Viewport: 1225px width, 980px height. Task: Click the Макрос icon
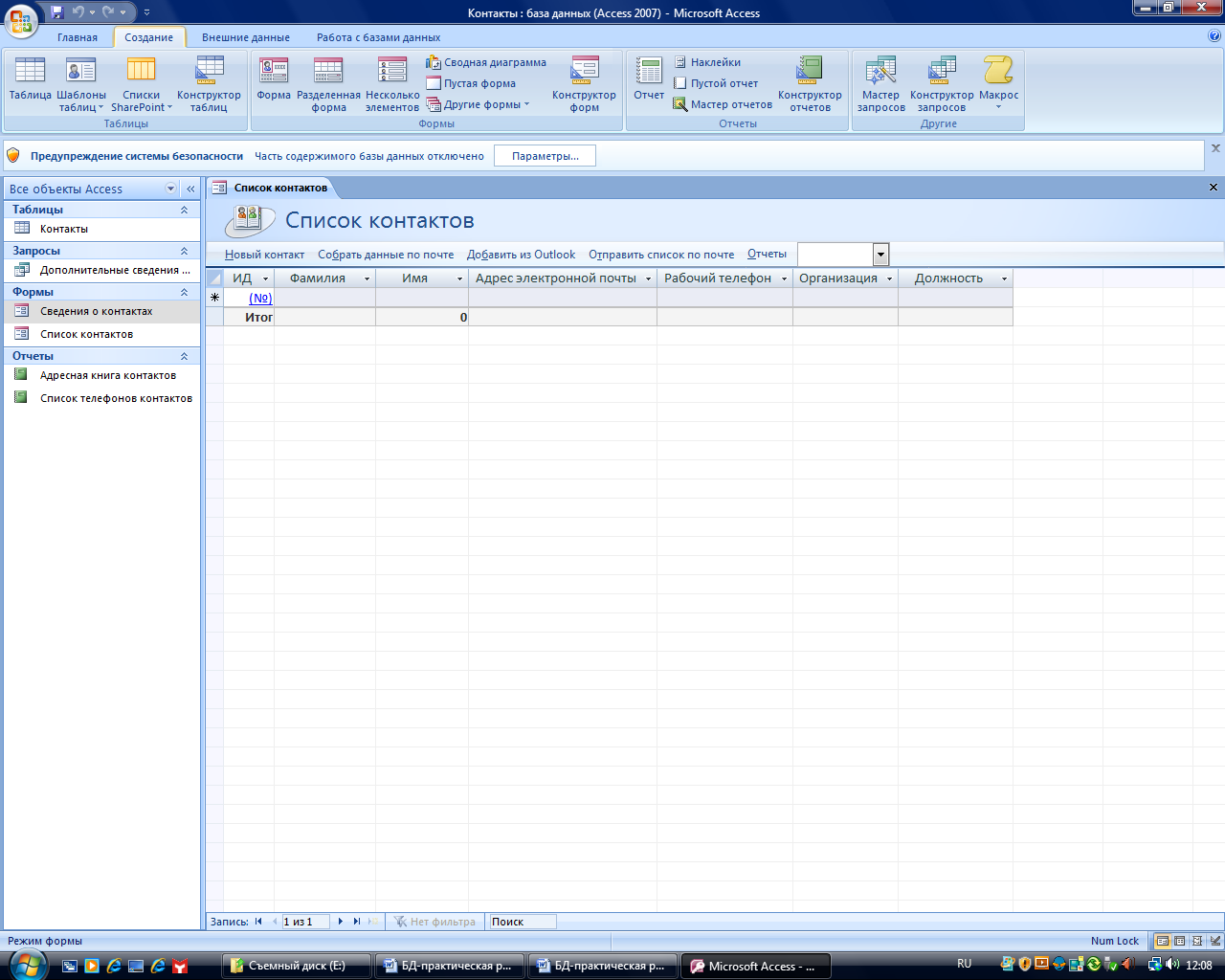coord(998,84)
